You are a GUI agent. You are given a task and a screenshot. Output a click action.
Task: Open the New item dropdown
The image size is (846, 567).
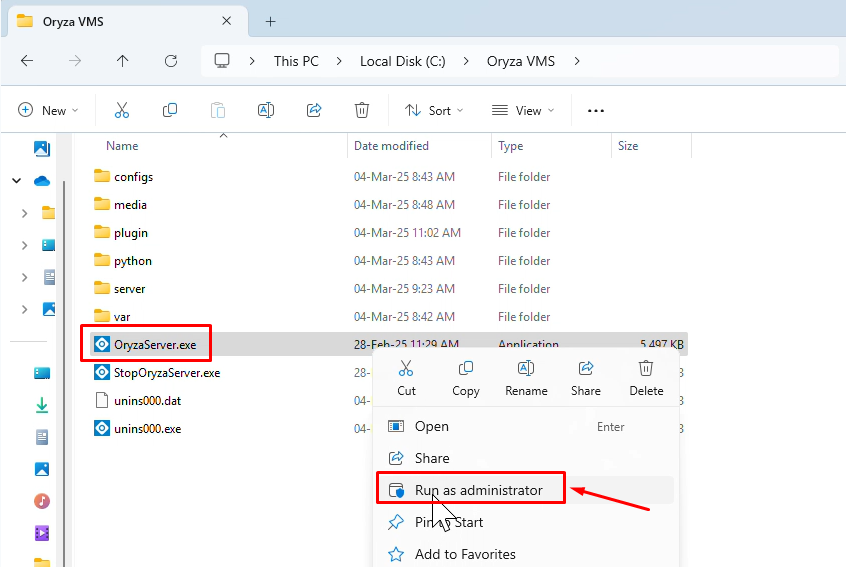(x=49, y=110)
